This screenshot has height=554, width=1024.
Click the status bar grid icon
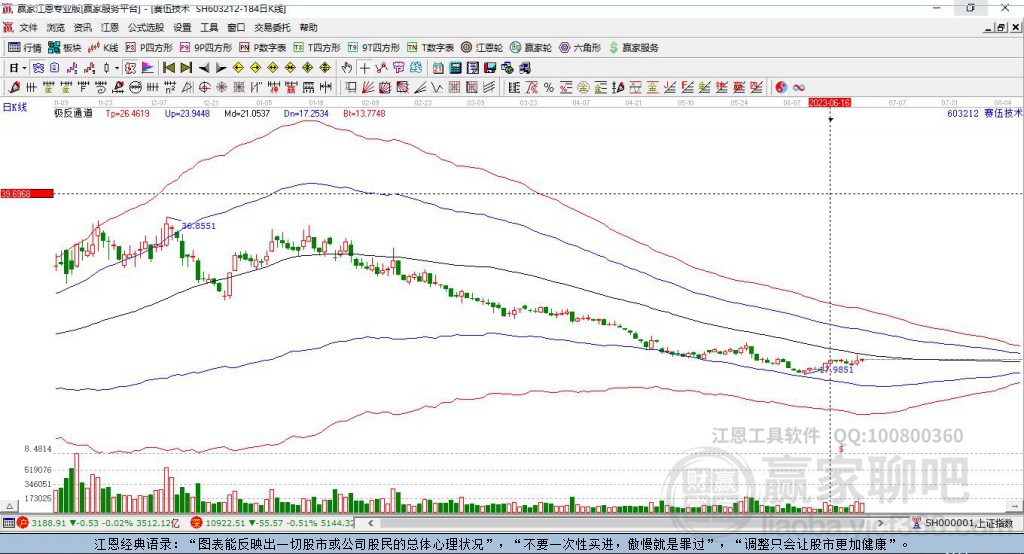click(x=8, y=523)
